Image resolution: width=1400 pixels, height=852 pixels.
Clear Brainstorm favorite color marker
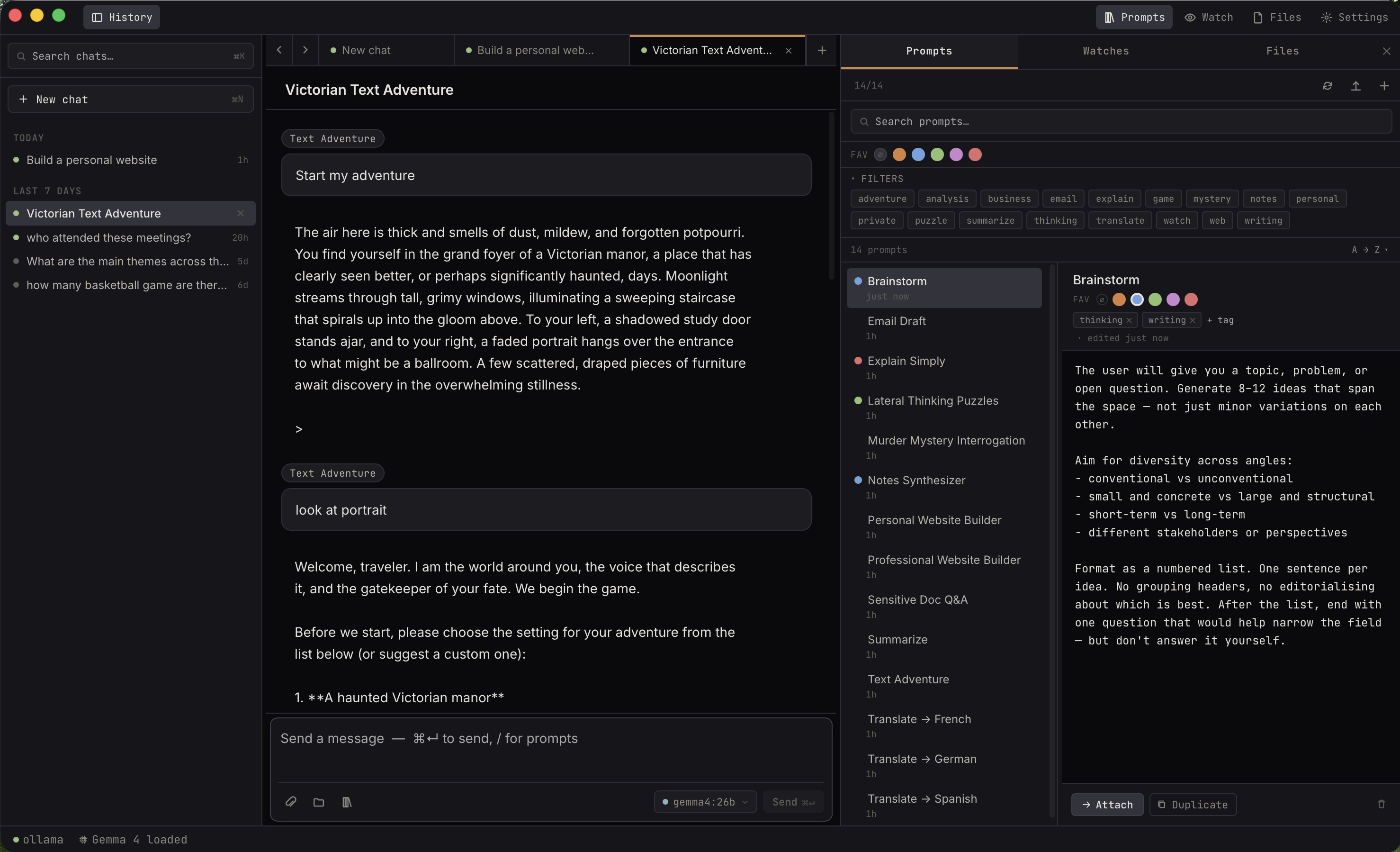[1101, 299]
